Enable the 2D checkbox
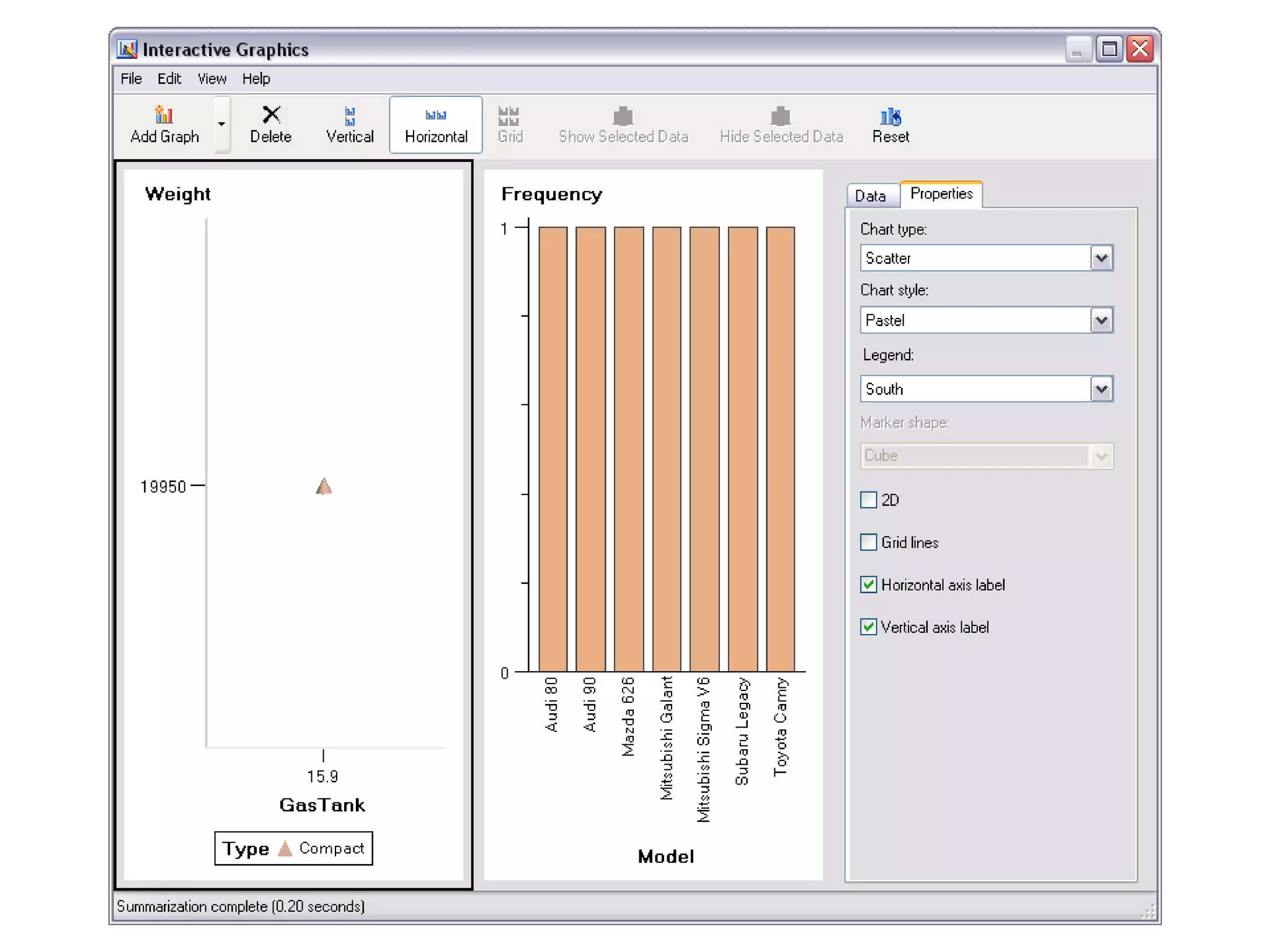The height and width of the screenshot is (952, 1270). click(869, 500)
